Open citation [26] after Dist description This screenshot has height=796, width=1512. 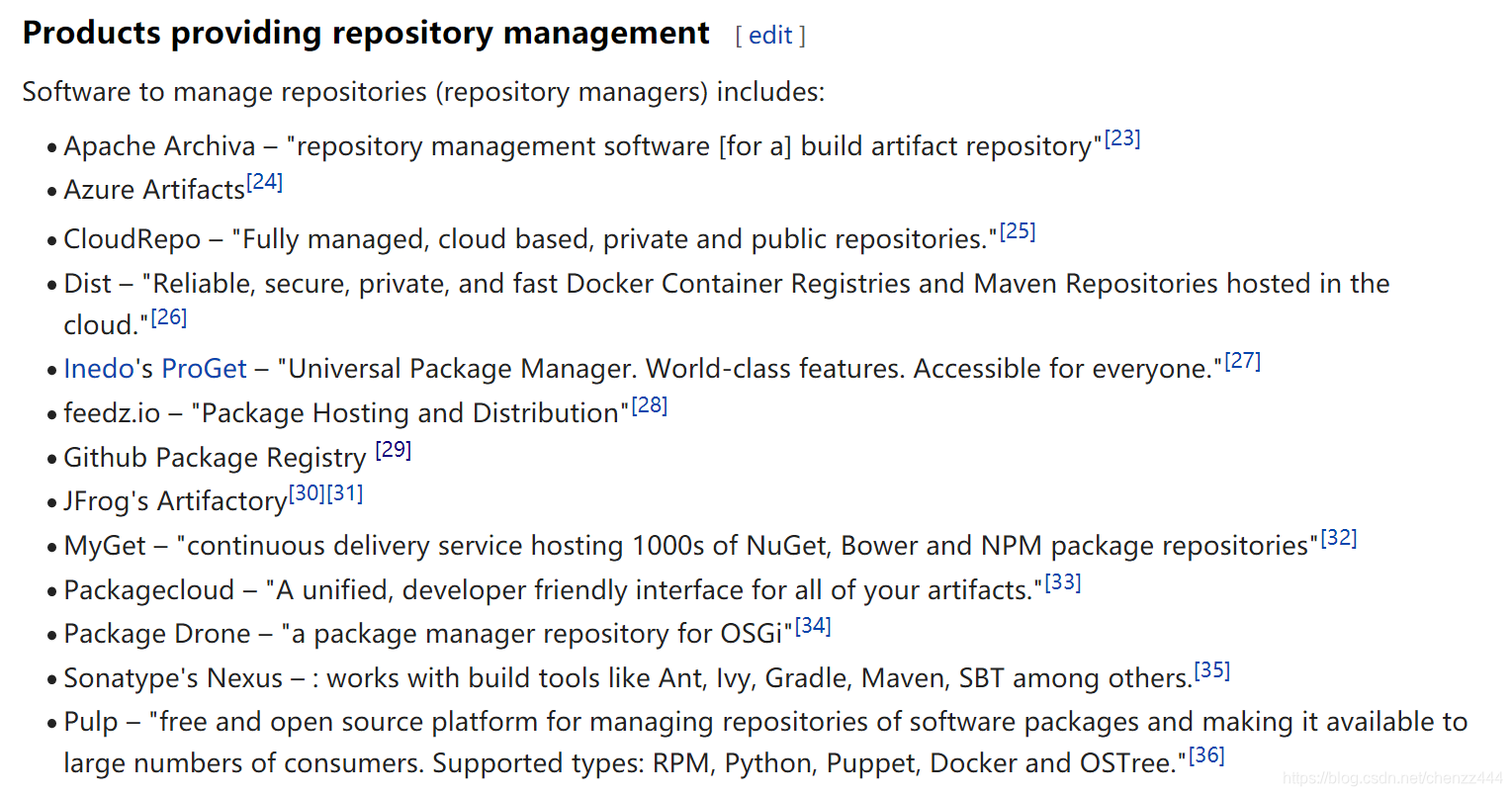(169, 316)
